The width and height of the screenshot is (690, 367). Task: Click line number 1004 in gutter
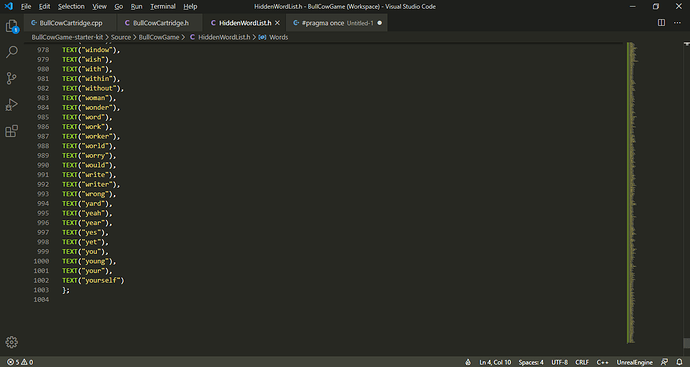coord(41,300)
